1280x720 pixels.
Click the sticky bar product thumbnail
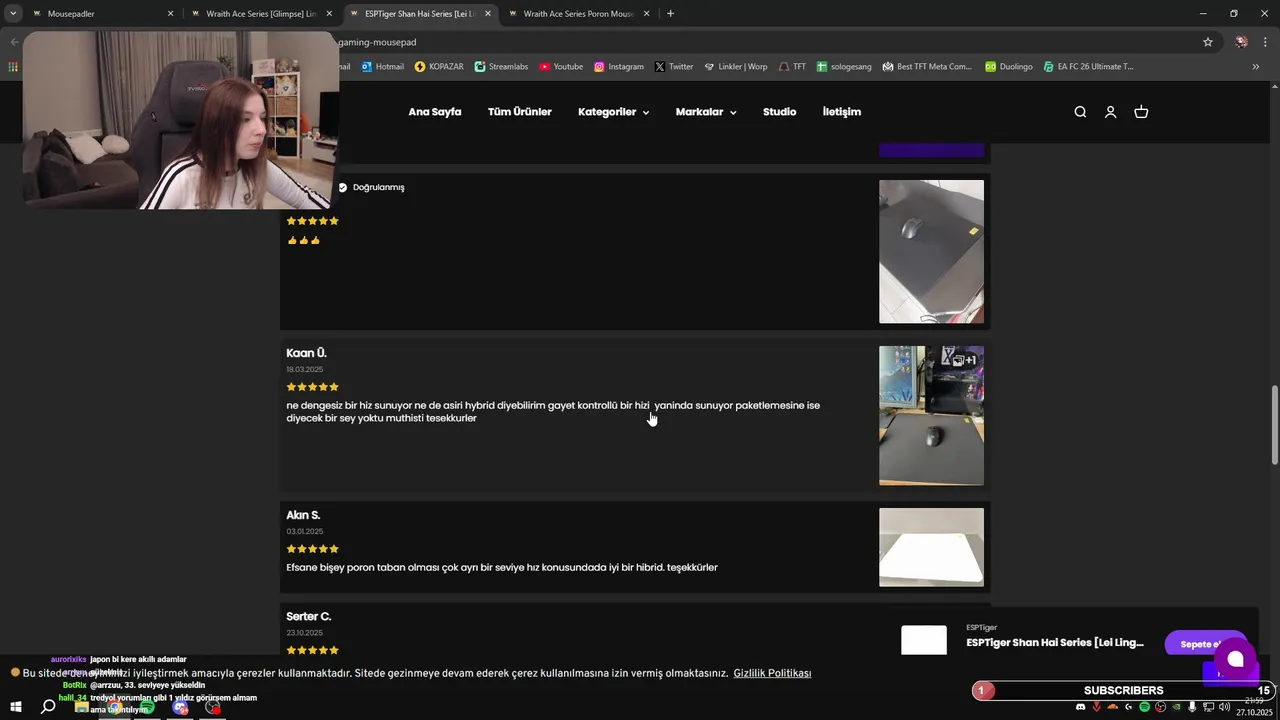(924, 640)
